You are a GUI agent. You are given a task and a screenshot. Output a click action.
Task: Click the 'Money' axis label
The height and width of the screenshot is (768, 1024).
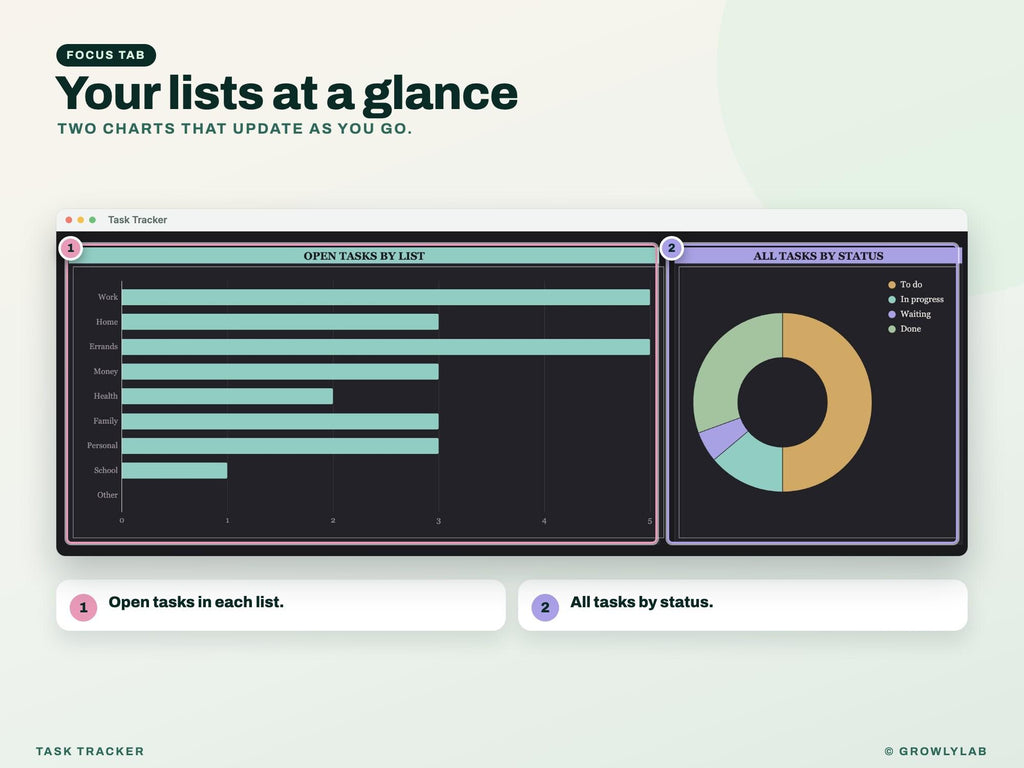click(105, 372)
